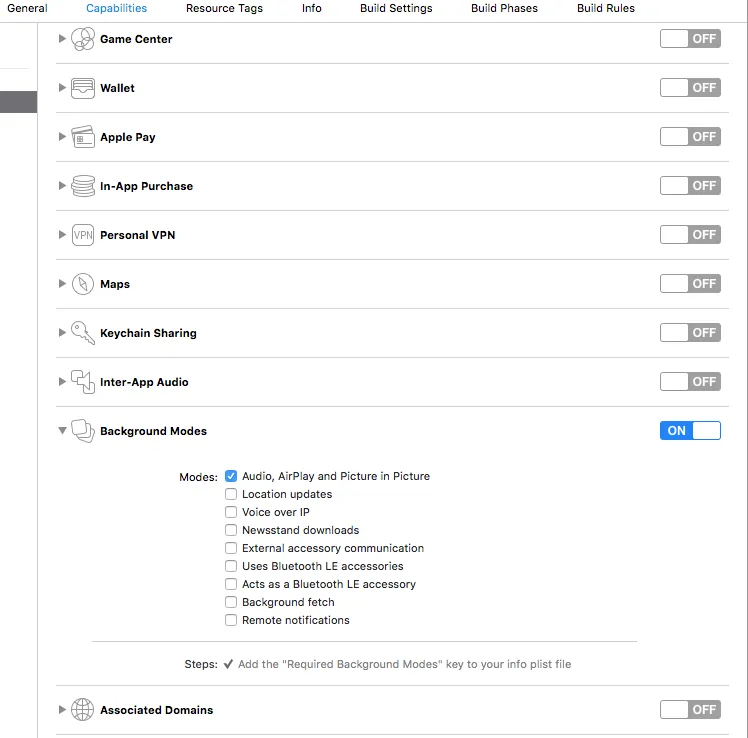The image size is (748, 738).
Task: Check the Remote notifications box
Action: tap(232, 620)
